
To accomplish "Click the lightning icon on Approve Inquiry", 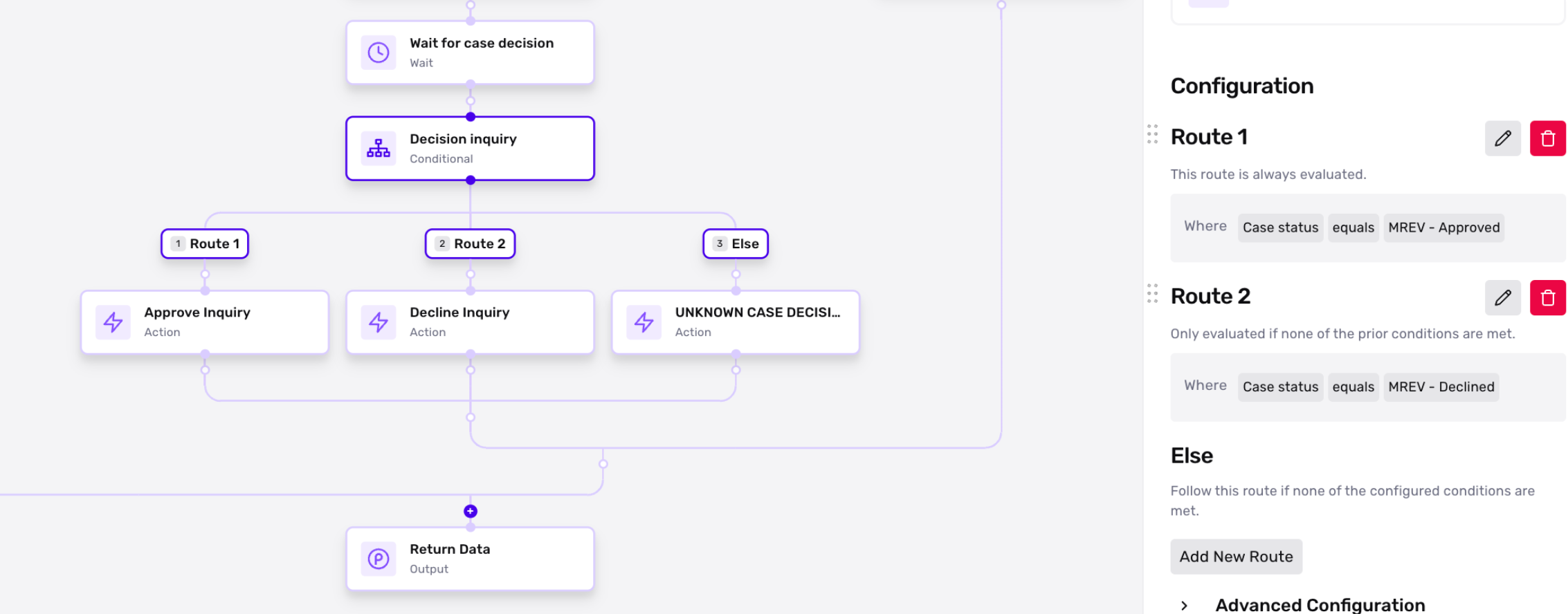I will [x=113, y=322].
